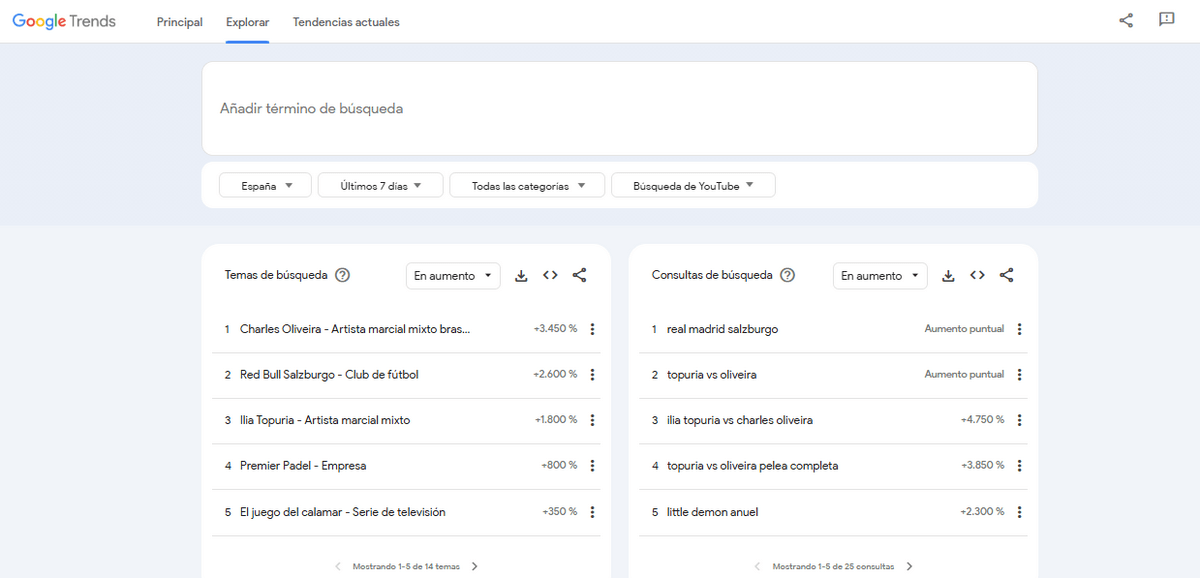This screenshot has width=1200, height=578.
Task: Open more options for pelea completa query
Action: point(1019,466)
